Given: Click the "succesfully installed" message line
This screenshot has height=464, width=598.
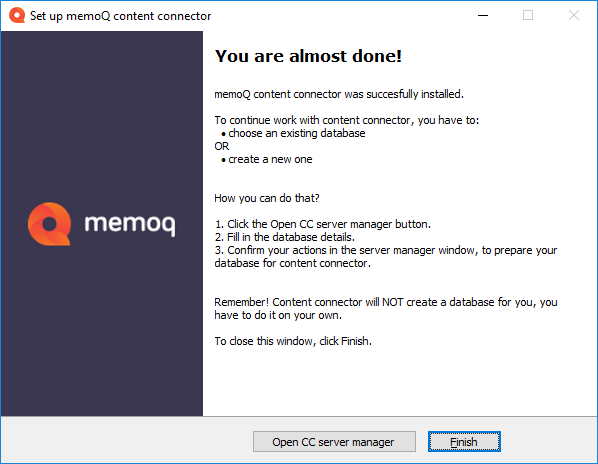Looking at the screenshot, I should click(x=339, y=94).
